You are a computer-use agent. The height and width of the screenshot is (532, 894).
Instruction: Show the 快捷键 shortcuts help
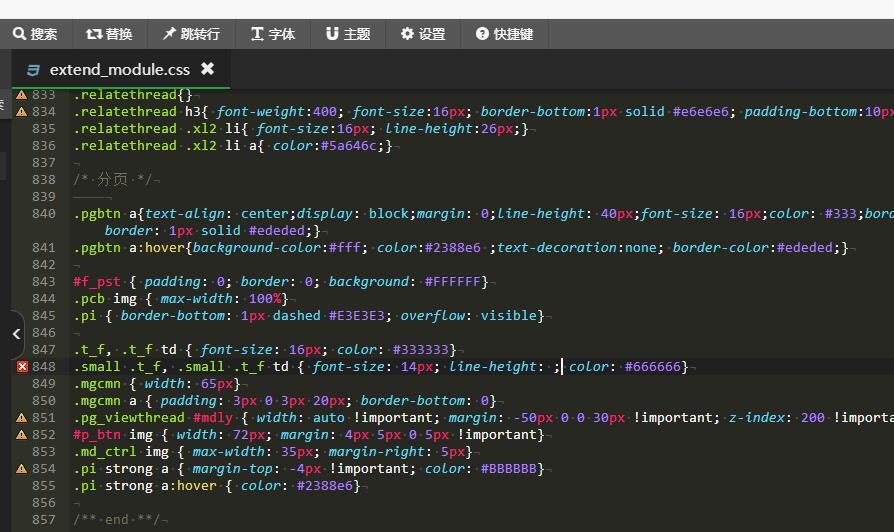click(504, 34)
